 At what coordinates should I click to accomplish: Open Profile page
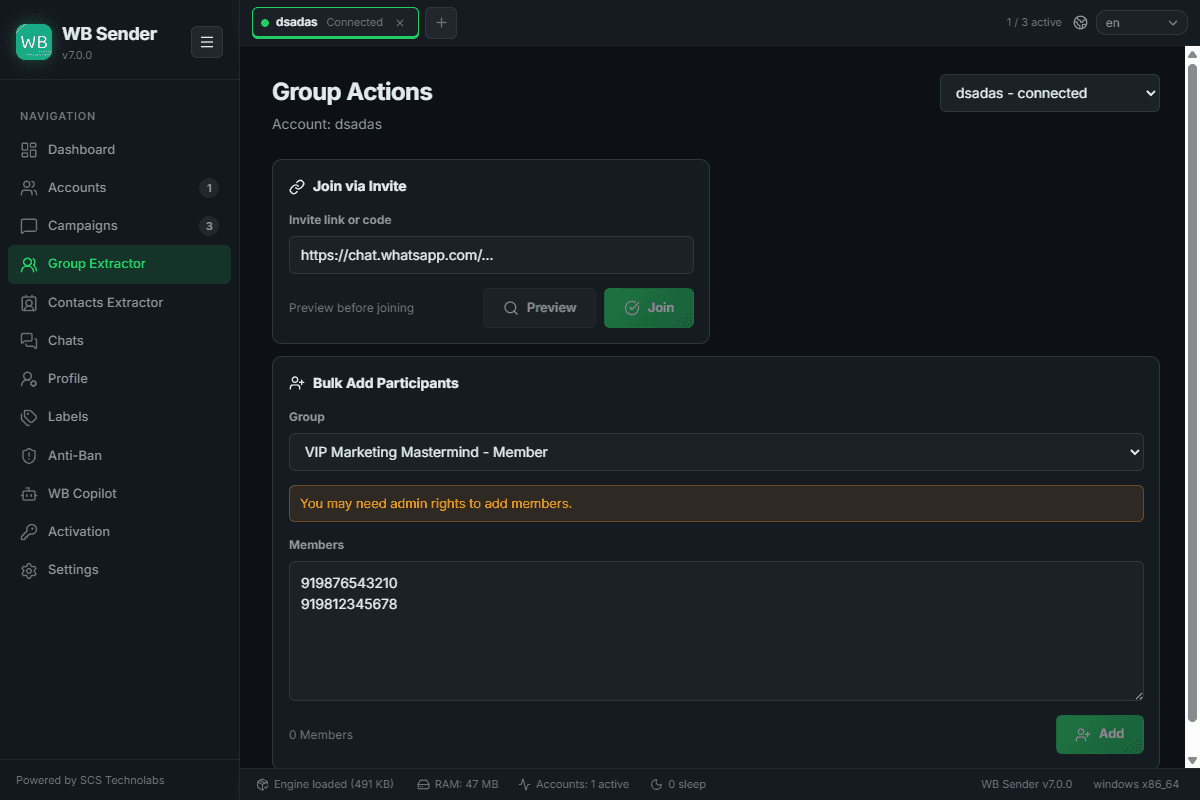pyautogui.click(x=119, y=379)
